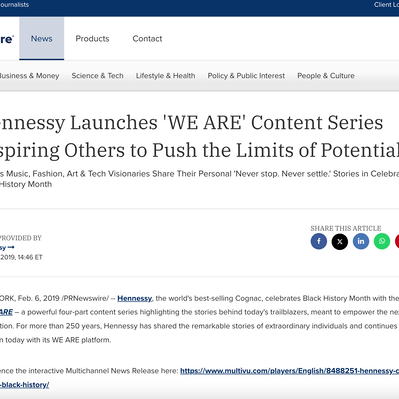The height and width of the screenshot is (399, 399).
Task: Share article on LinkedIn icon
Action: pyautogui.click(x=361, y=241)
